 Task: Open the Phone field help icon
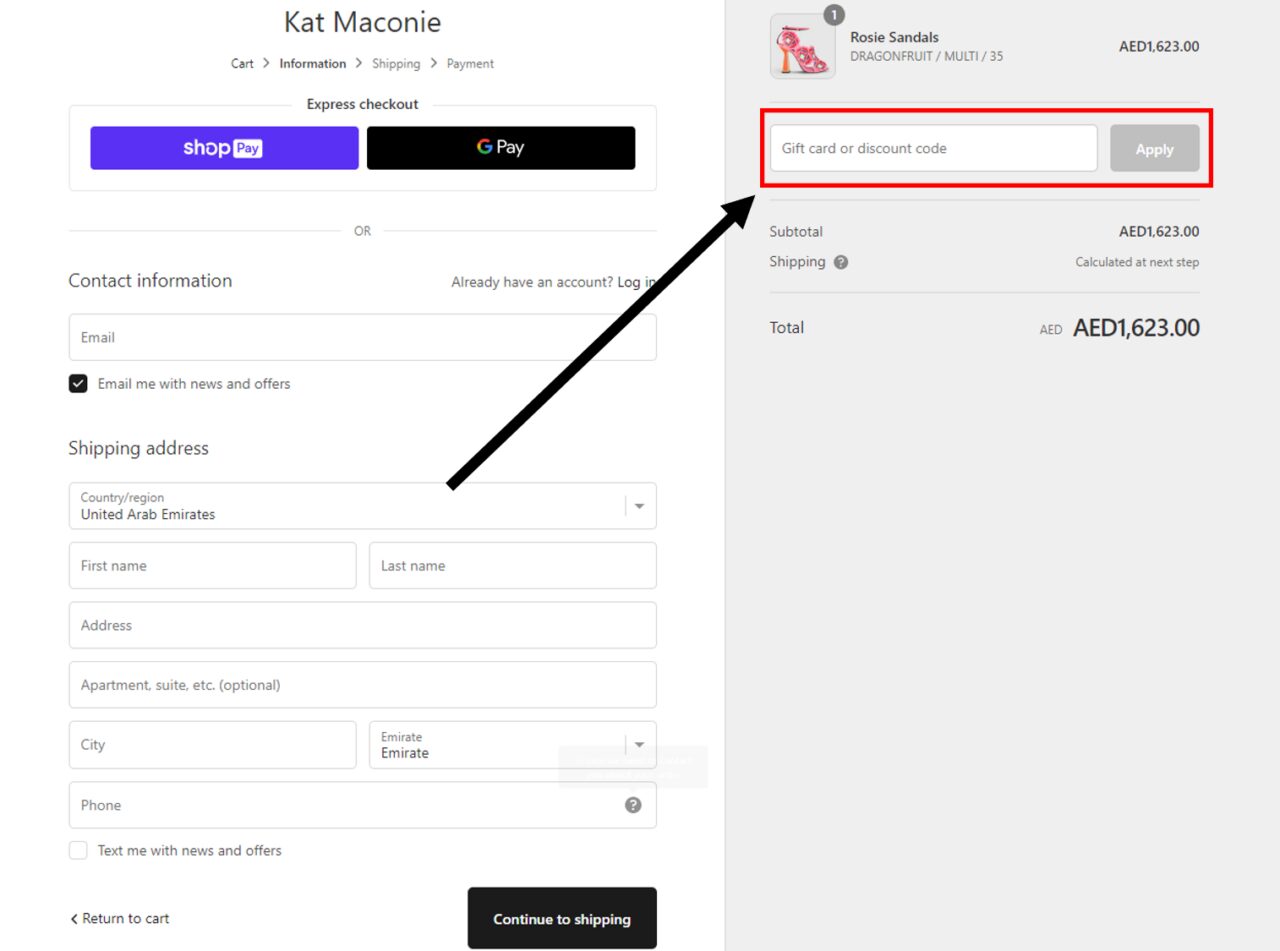(x=633, y=805)
